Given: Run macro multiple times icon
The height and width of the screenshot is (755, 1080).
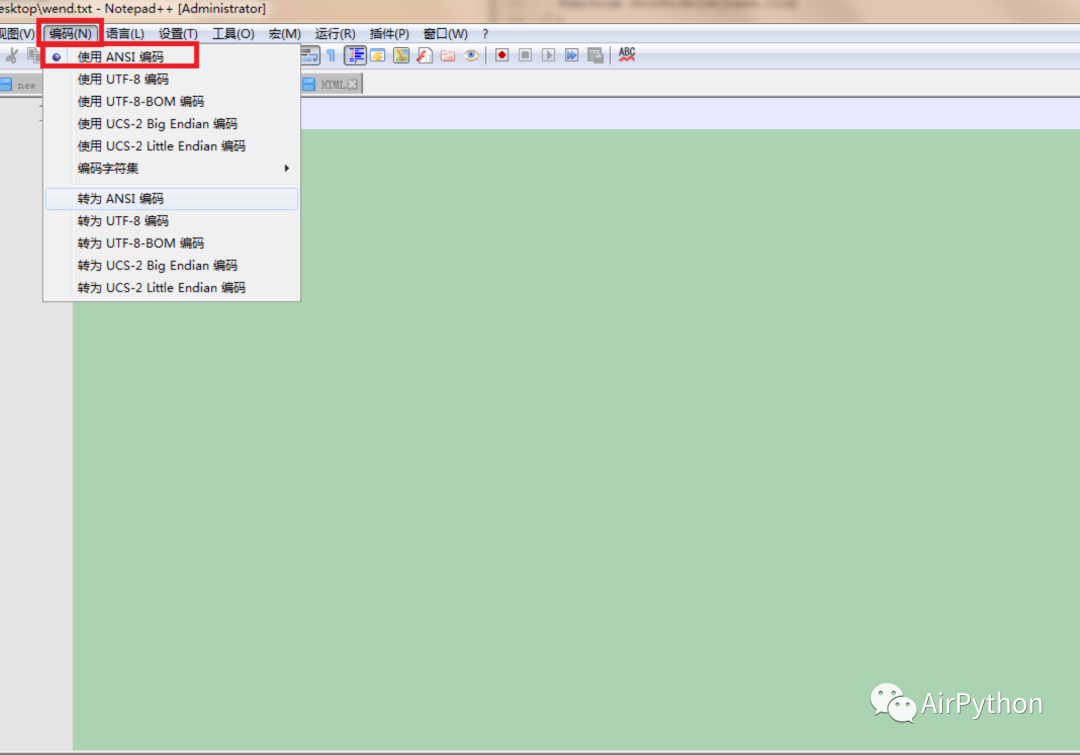Looking at the screenshot, I should 572,55.
